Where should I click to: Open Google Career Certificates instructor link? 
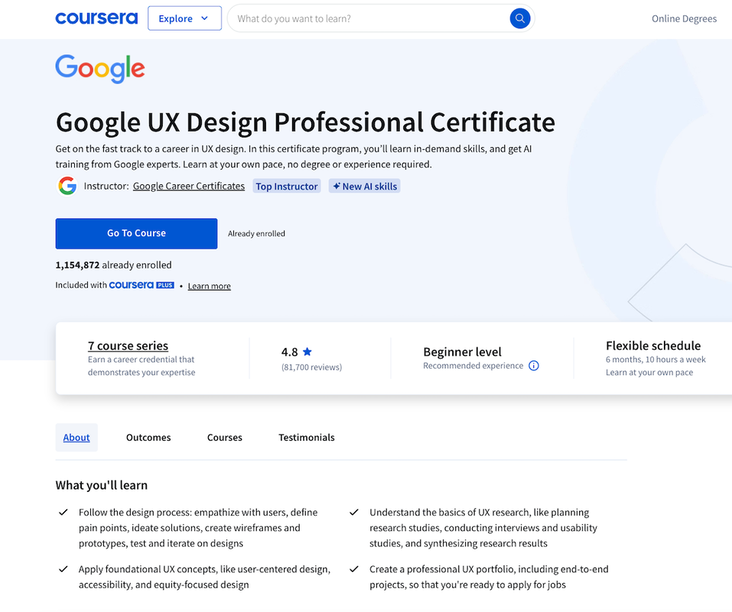pyautogui.click(x=189, y=186)
